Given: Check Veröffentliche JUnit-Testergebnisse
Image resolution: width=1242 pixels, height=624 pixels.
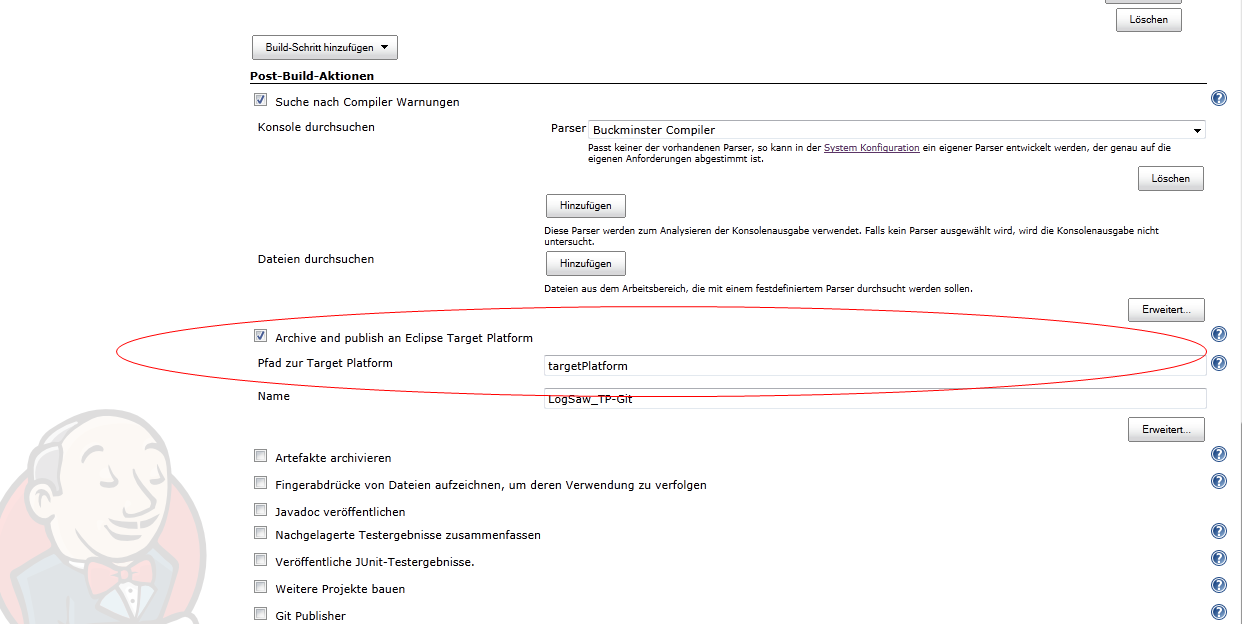Looking at the screenshot, I should (x=261, y=560).
